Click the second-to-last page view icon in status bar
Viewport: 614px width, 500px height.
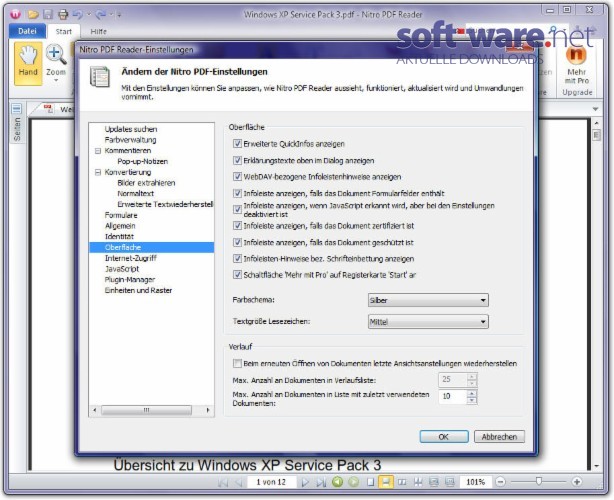[x=434, y=482]
